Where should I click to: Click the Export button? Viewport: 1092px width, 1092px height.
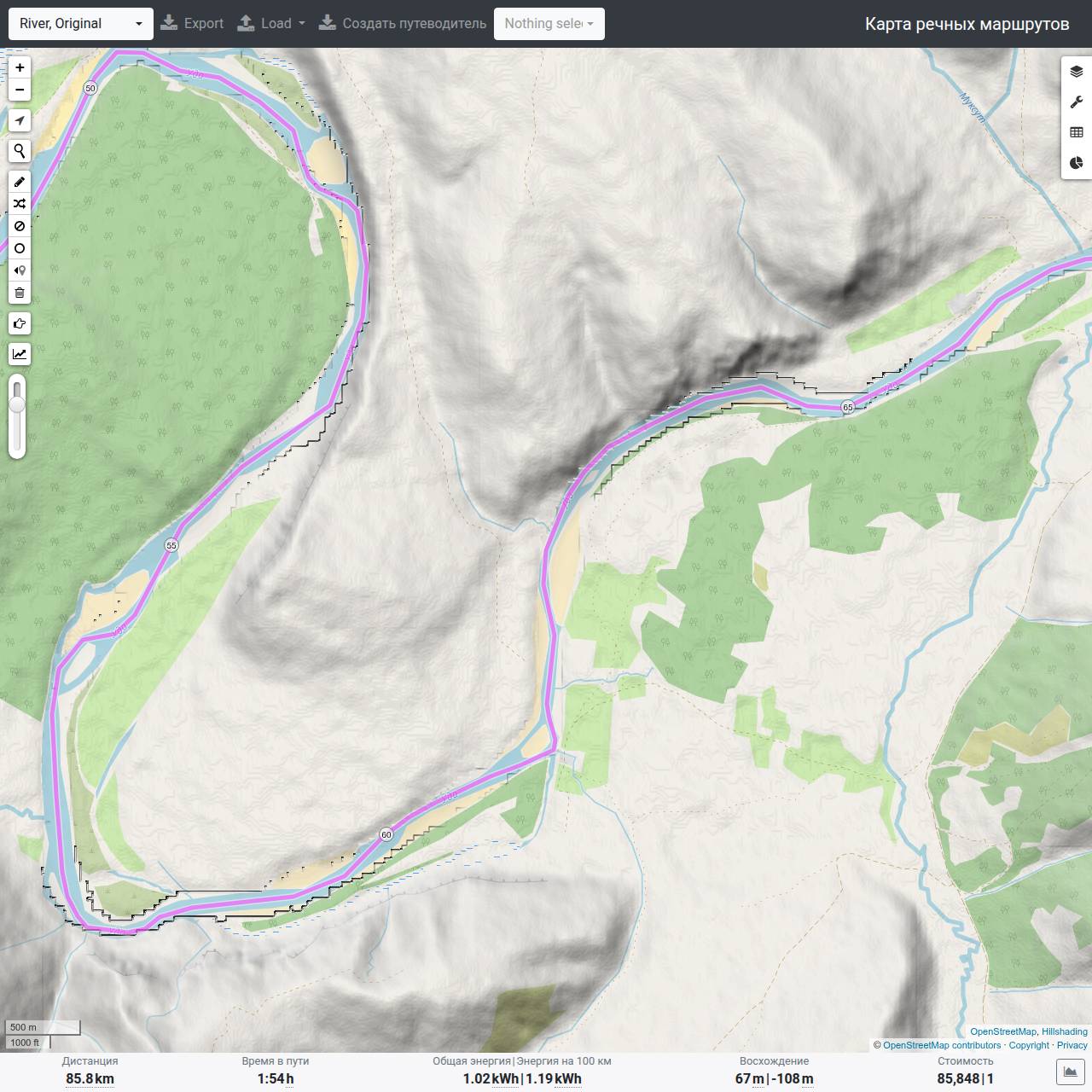(x=193, y=24)
